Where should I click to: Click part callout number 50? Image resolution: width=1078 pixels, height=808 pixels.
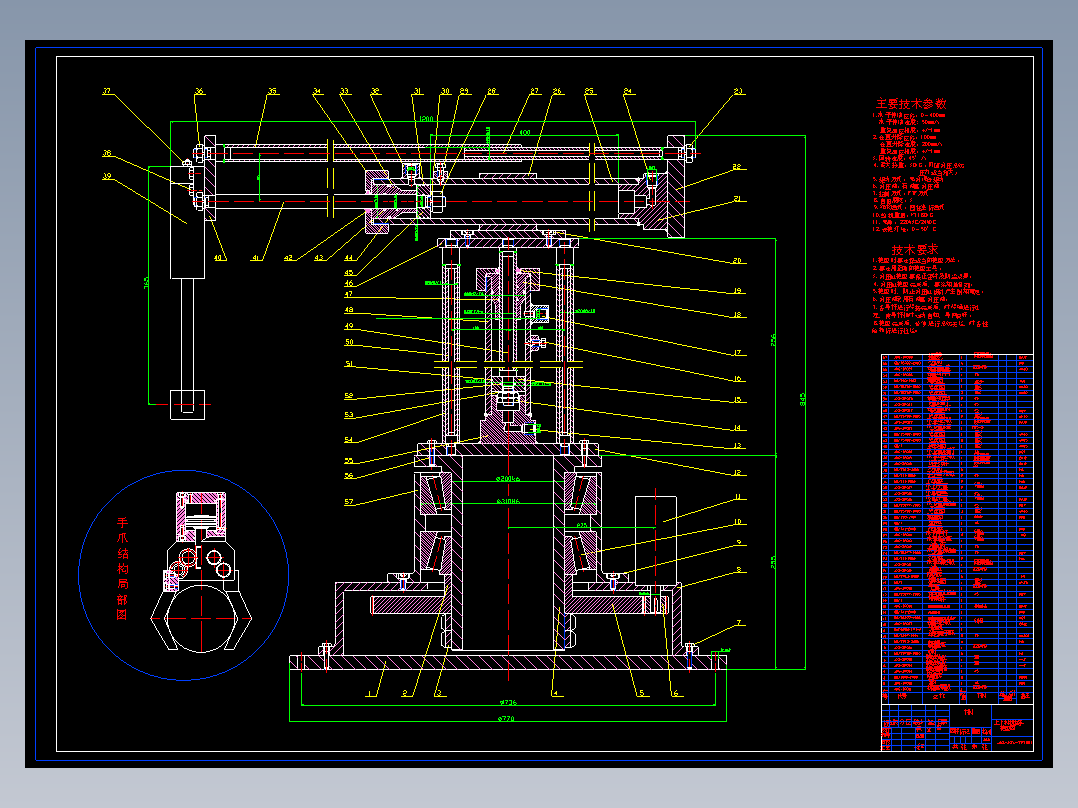[x=349, y=342]
